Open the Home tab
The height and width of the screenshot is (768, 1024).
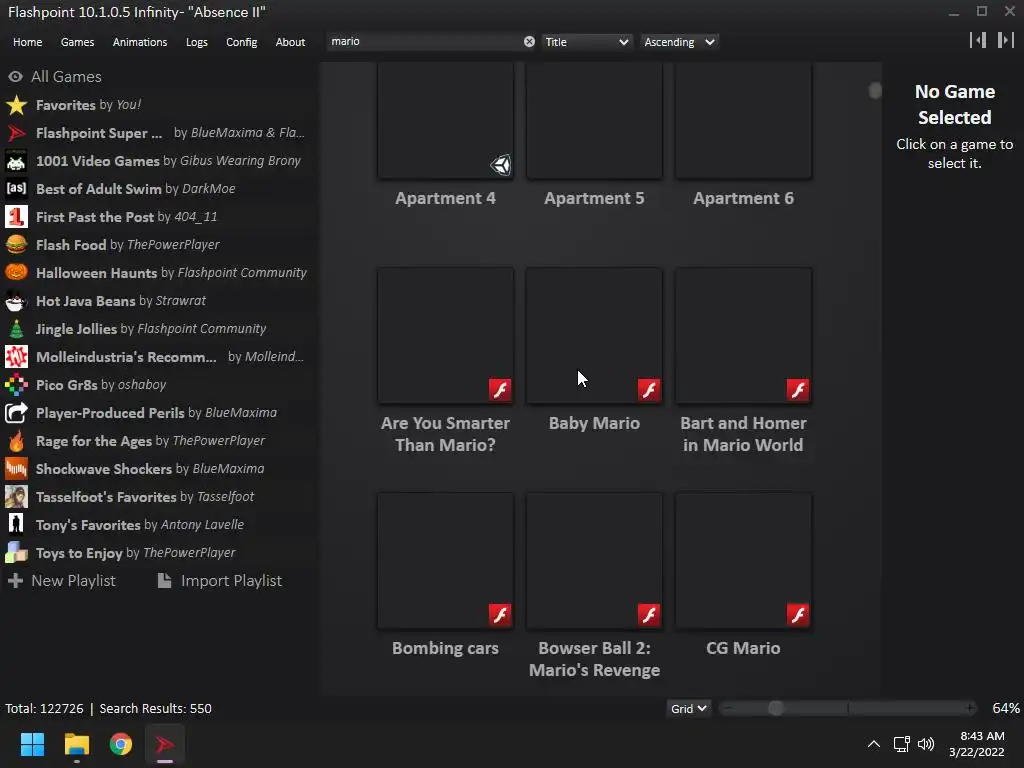pos(27,42)
